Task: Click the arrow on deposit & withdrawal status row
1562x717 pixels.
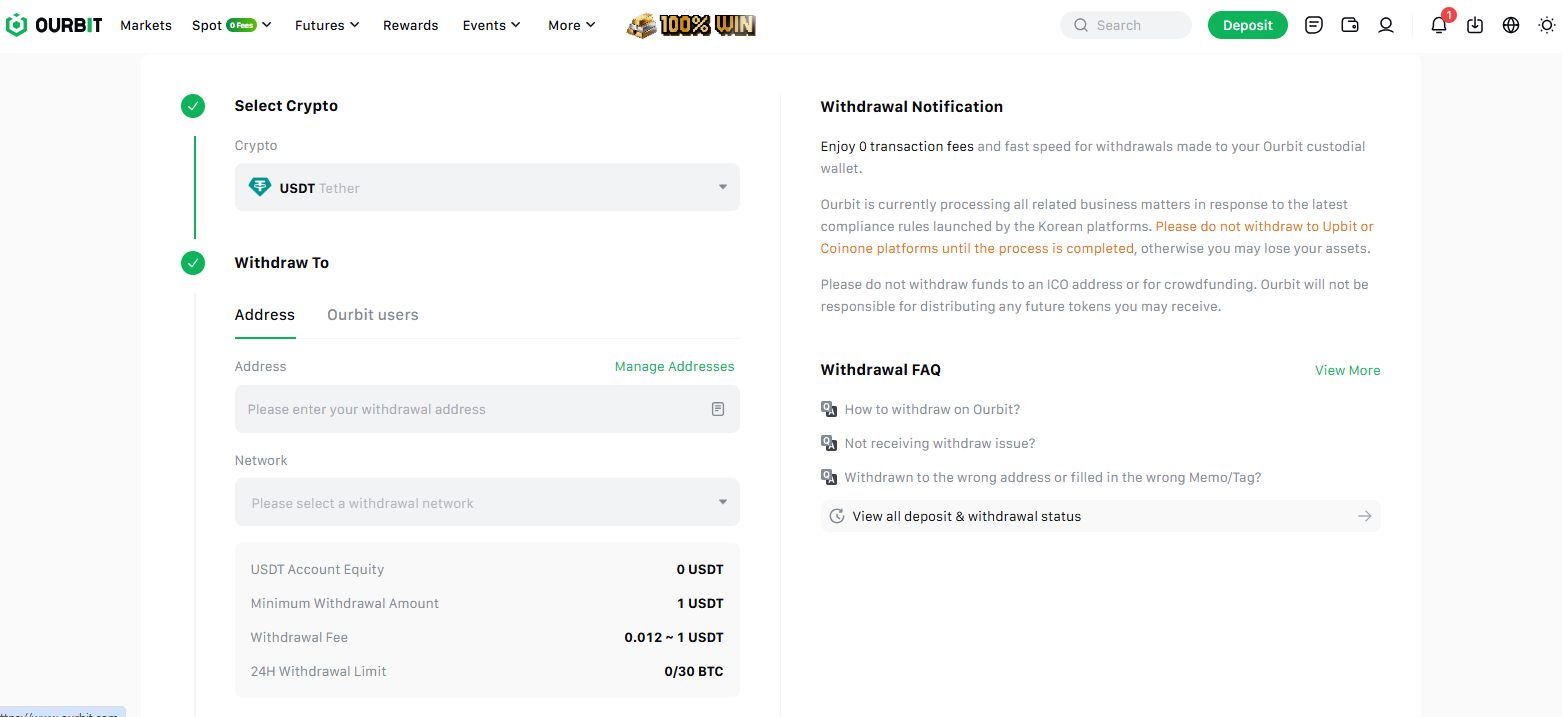Action: (x=1364, y=516)
